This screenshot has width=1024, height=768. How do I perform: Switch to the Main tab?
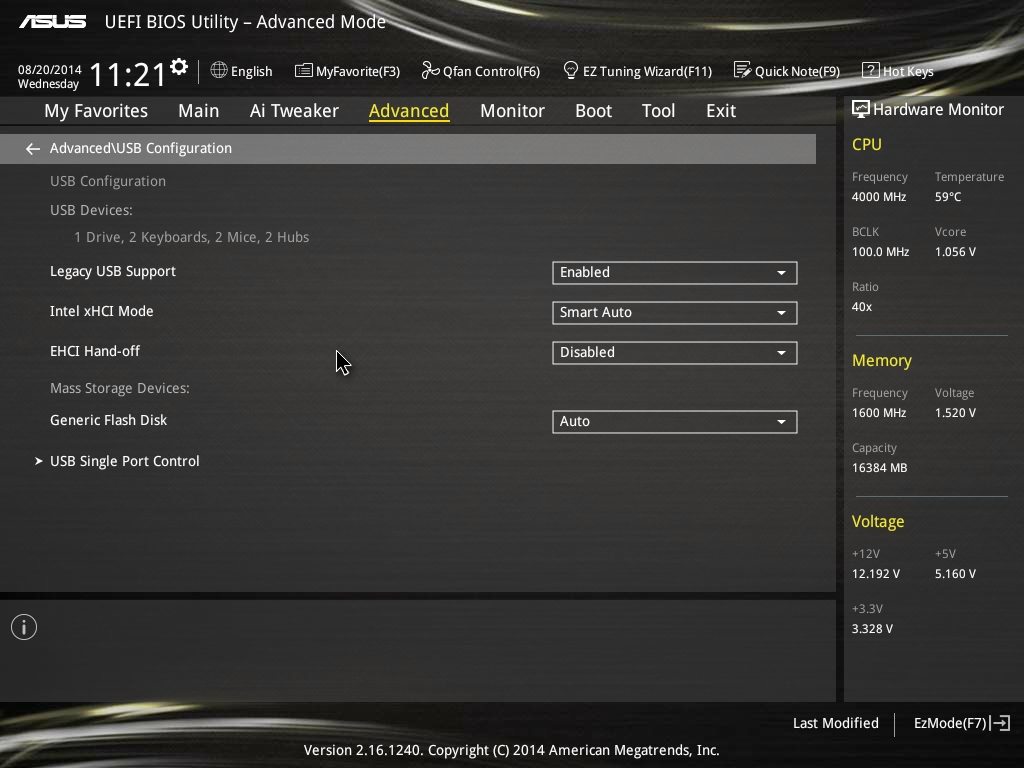click(199, 111)
